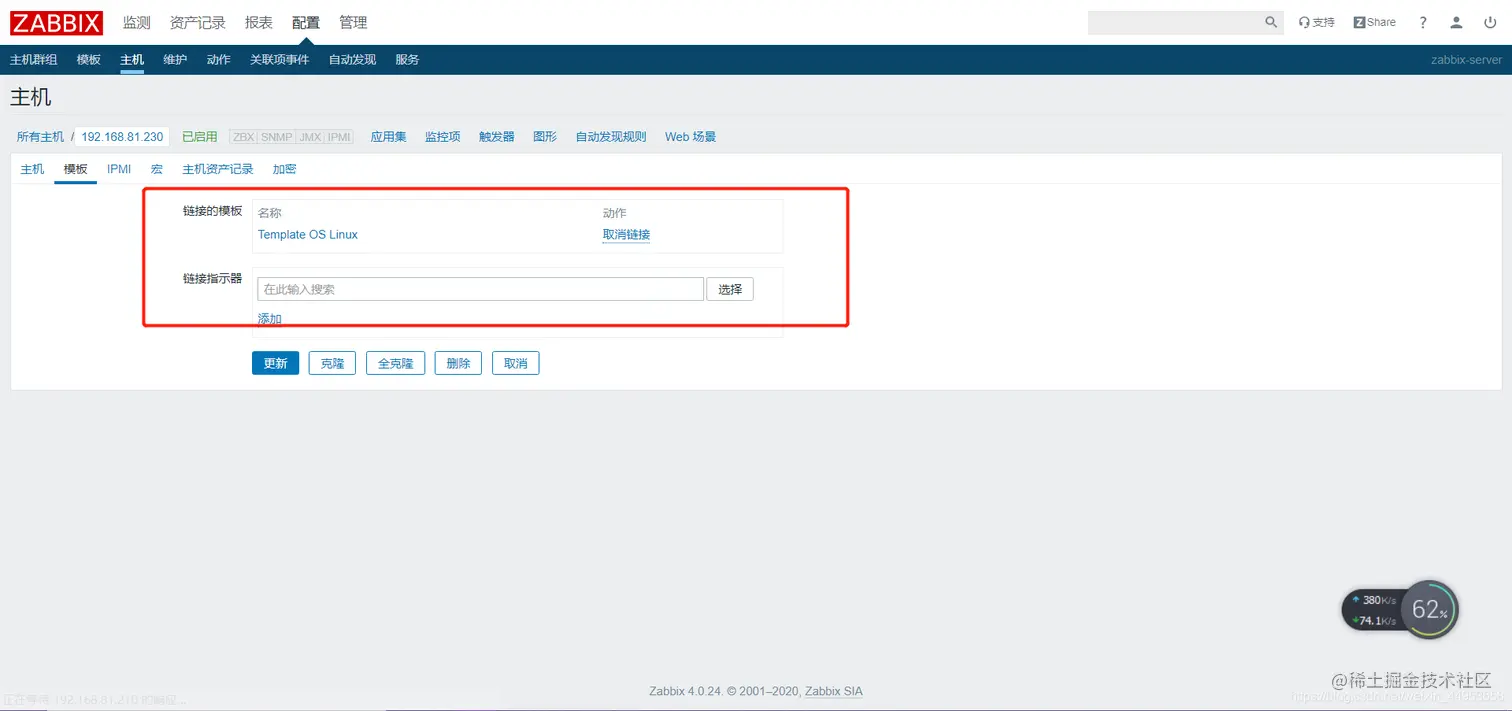
Task: Click the 添加 link
Action: coord(270,319)
